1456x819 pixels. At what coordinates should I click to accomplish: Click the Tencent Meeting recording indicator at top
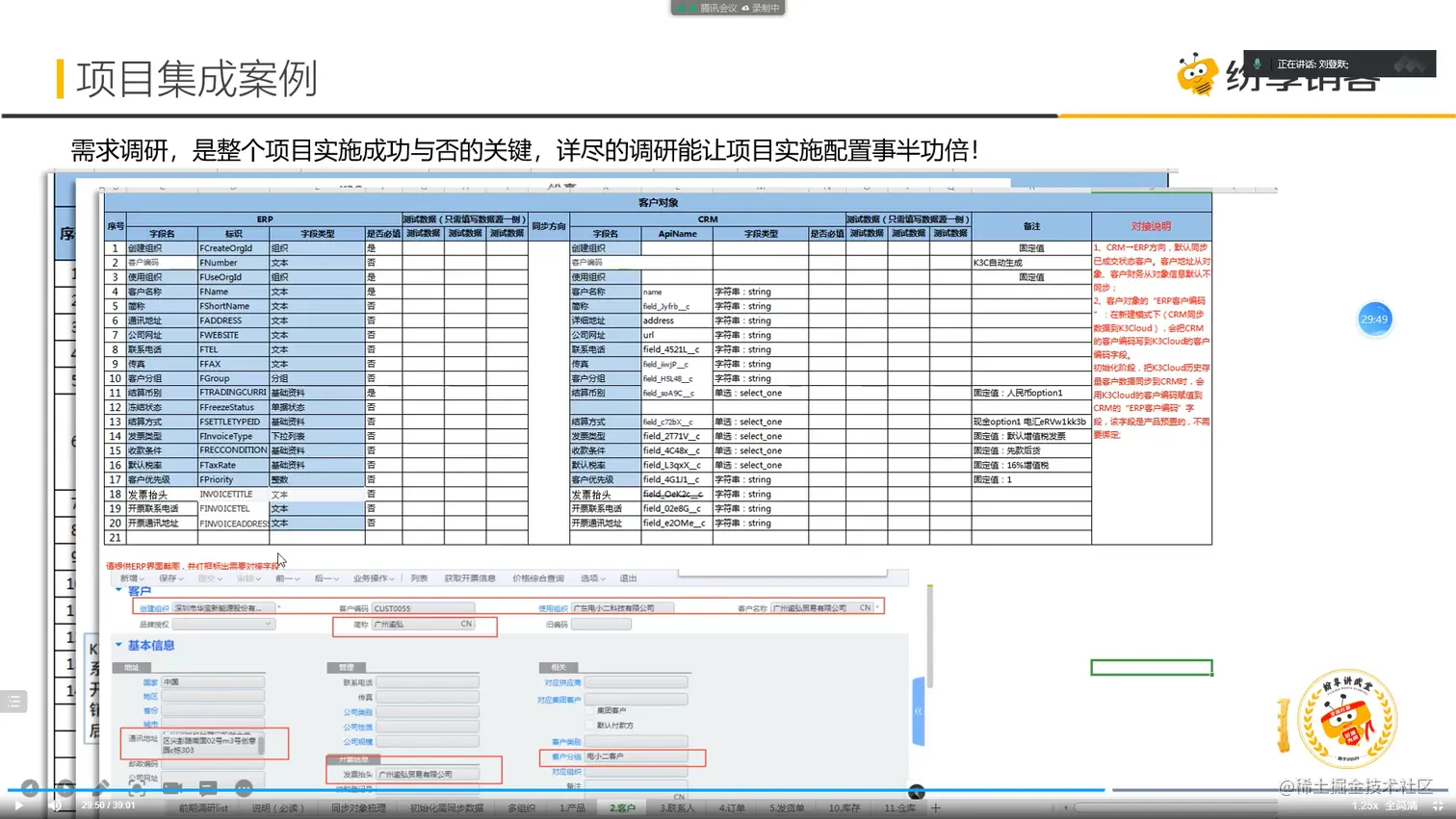pos(728,8)
